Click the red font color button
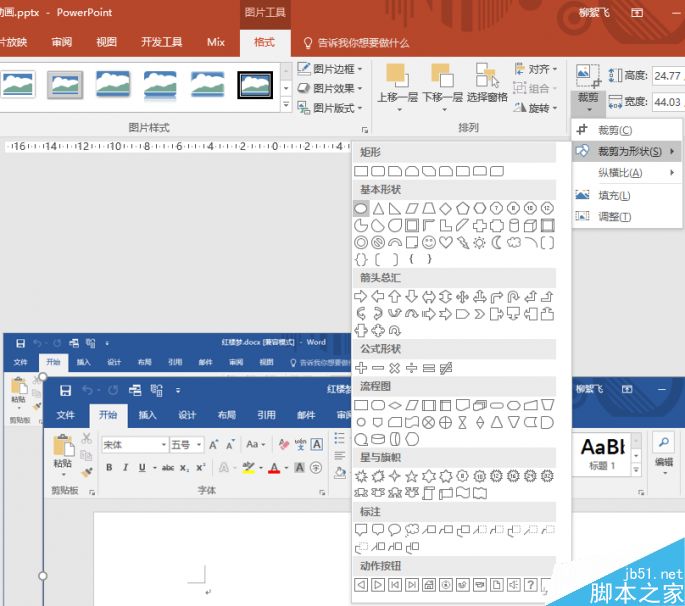Image resolution: width=685 pixels, height=606 pixels. tap(275, 468)
